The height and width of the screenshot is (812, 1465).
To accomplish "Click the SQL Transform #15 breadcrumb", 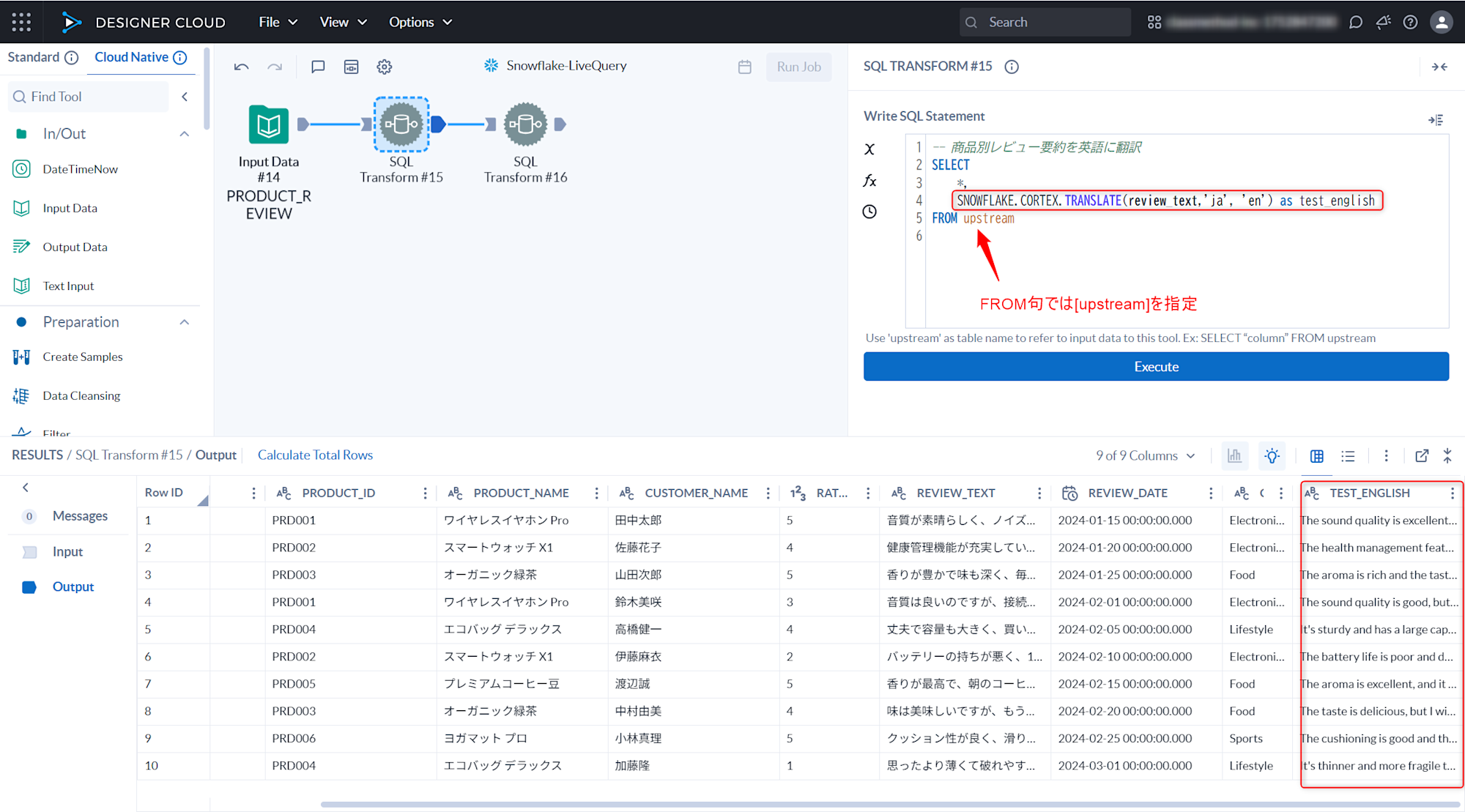I will coord(129,455).
